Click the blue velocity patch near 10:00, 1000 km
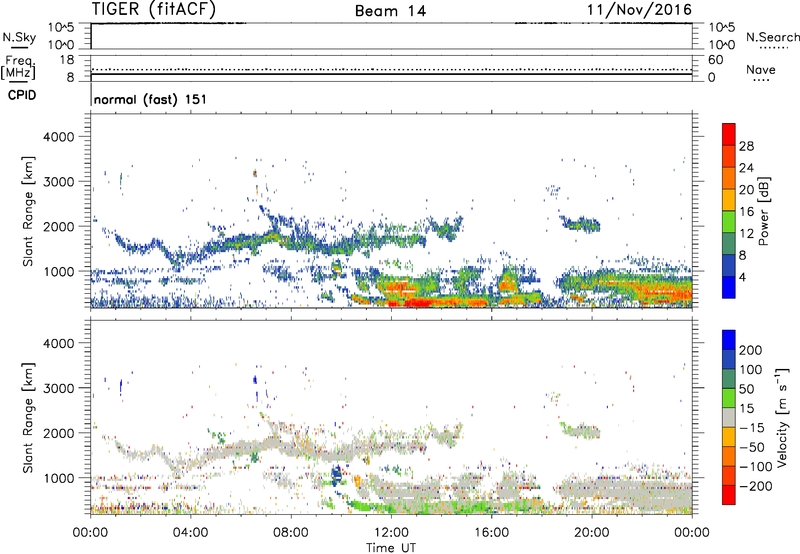800x554 pixels. coord(336,475)
